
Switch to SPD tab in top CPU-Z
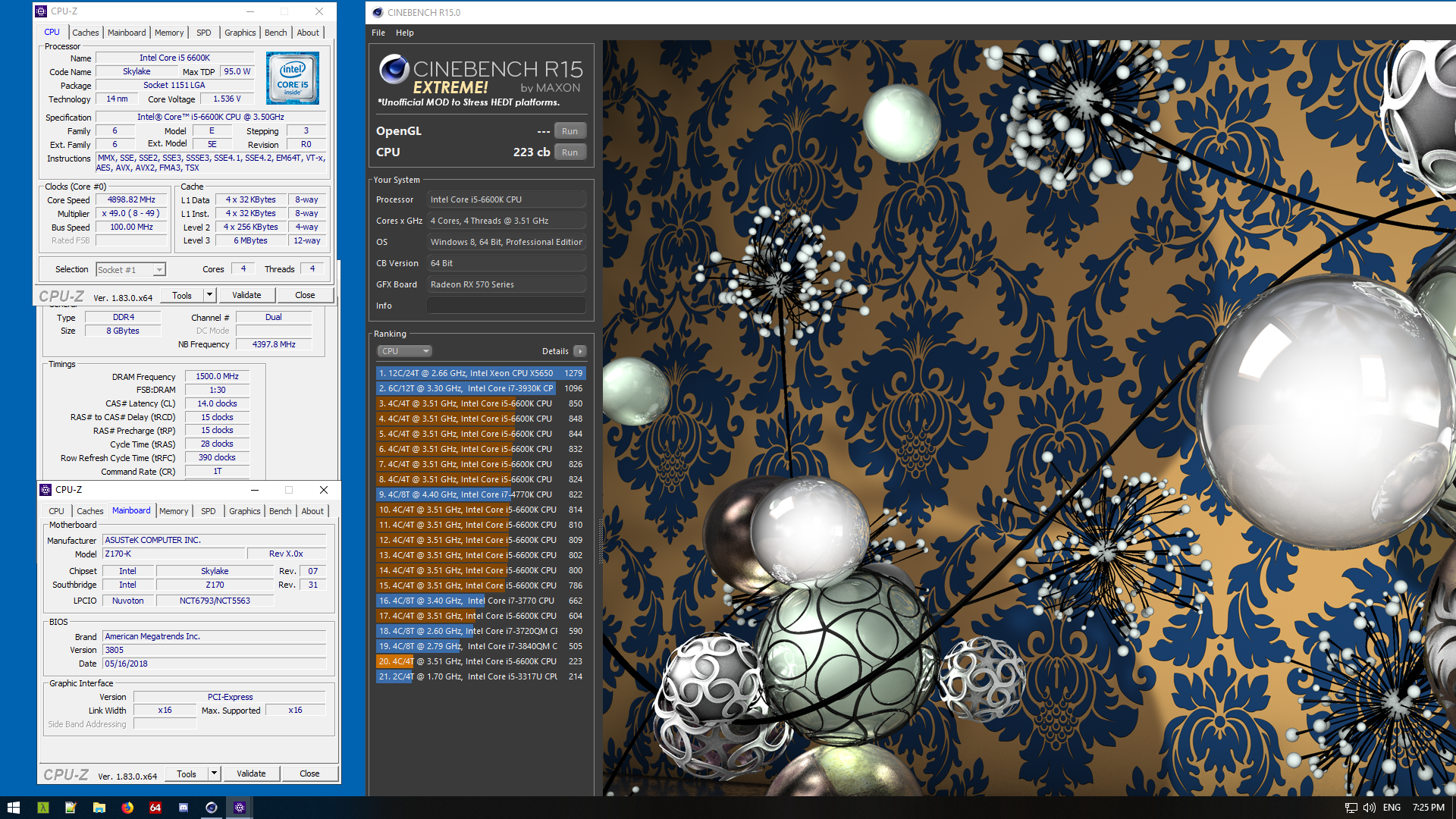point(204,33)
